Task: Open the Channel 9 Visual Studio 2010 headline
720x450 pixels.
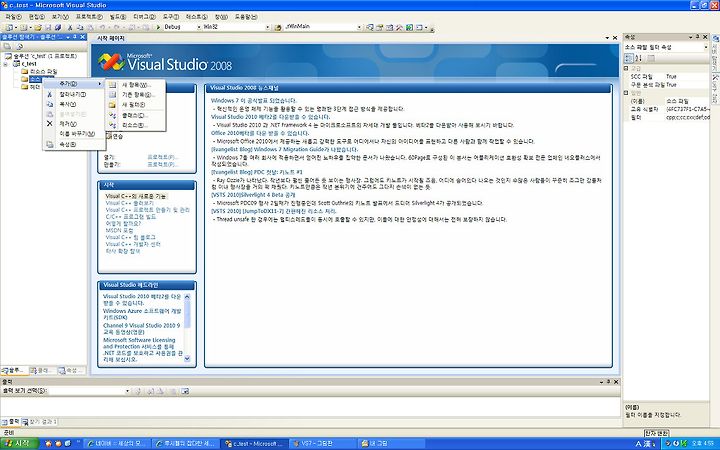Action: [x=141, y=329]
